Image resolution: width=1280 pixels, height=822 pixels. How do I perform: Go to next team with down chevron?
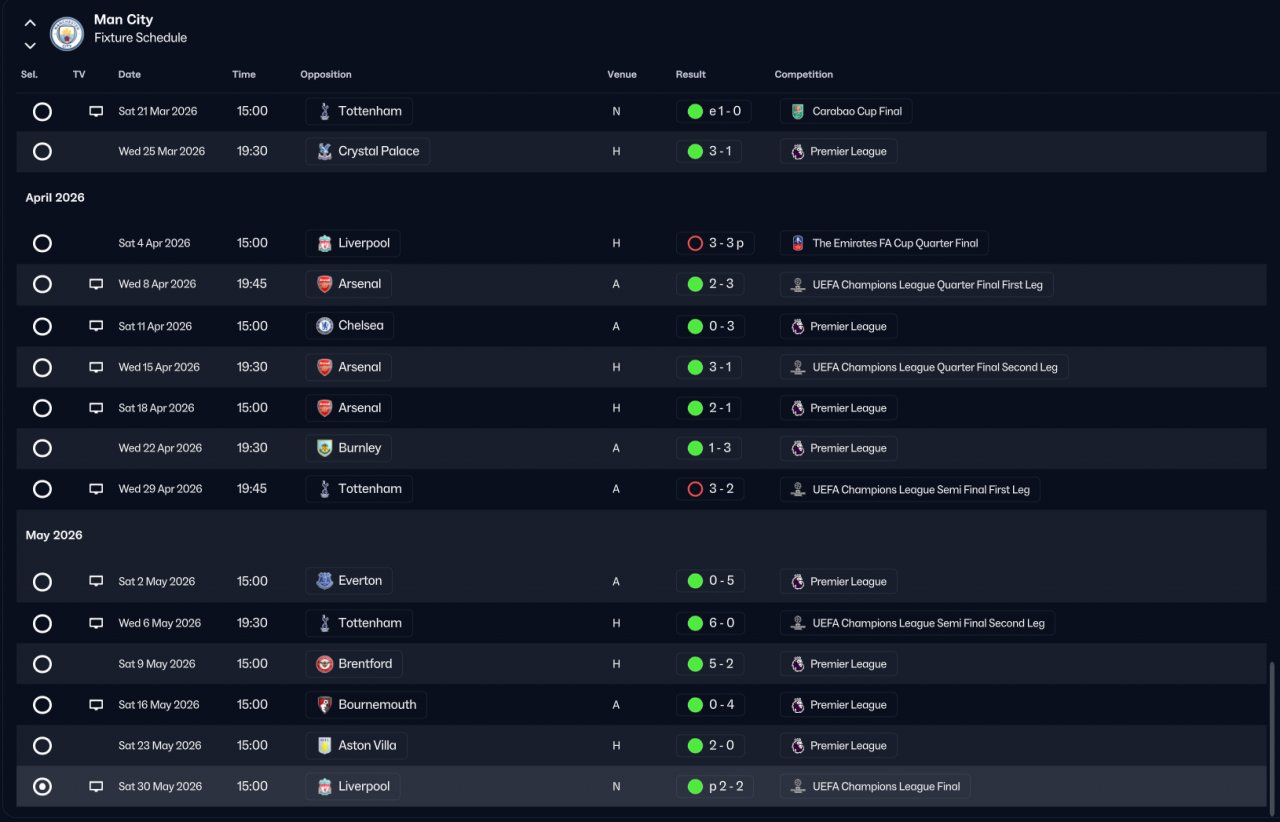click(30, 45)
